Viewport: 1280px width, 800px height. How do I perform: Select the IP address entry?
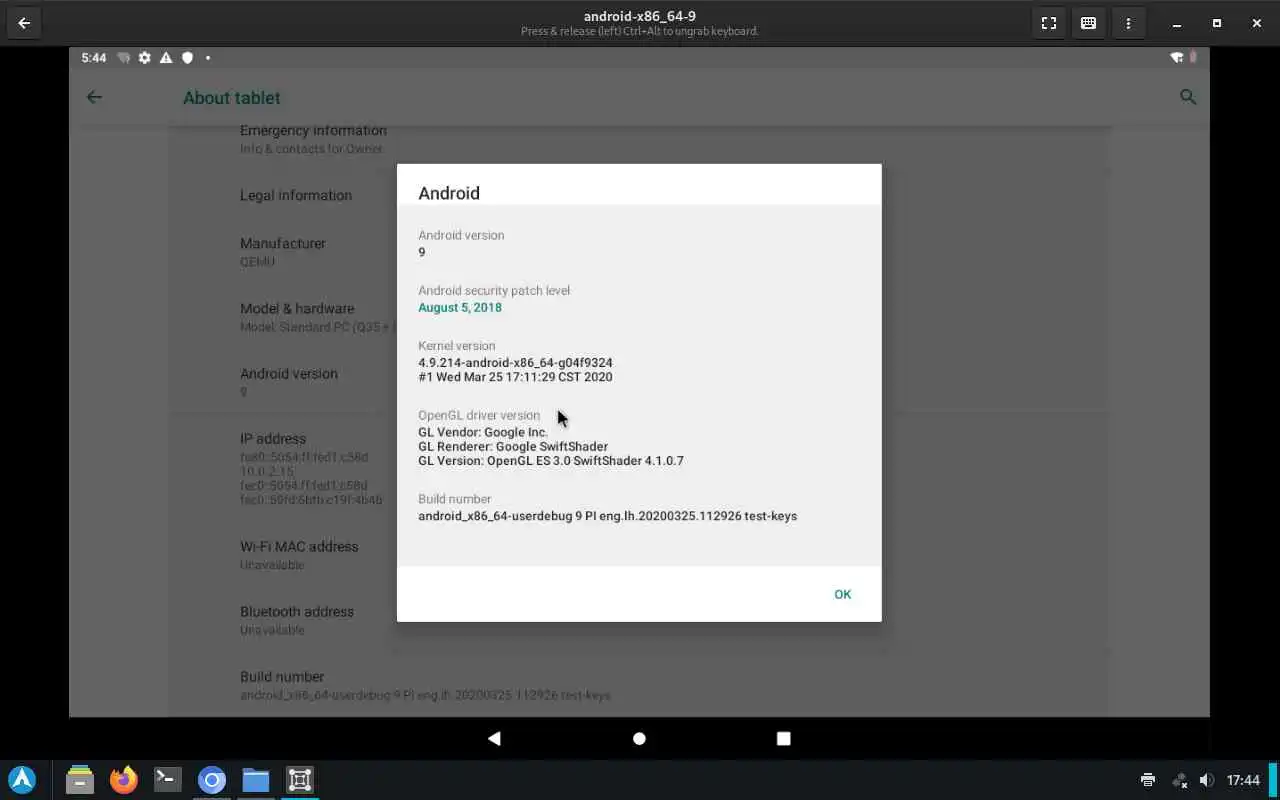(x=639, y=468)
